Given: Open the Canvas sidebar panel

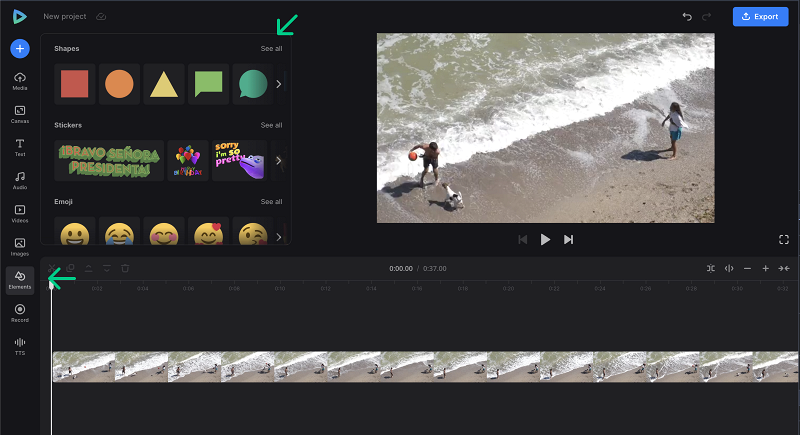Looking at the screenshot, I should point(20,115).
